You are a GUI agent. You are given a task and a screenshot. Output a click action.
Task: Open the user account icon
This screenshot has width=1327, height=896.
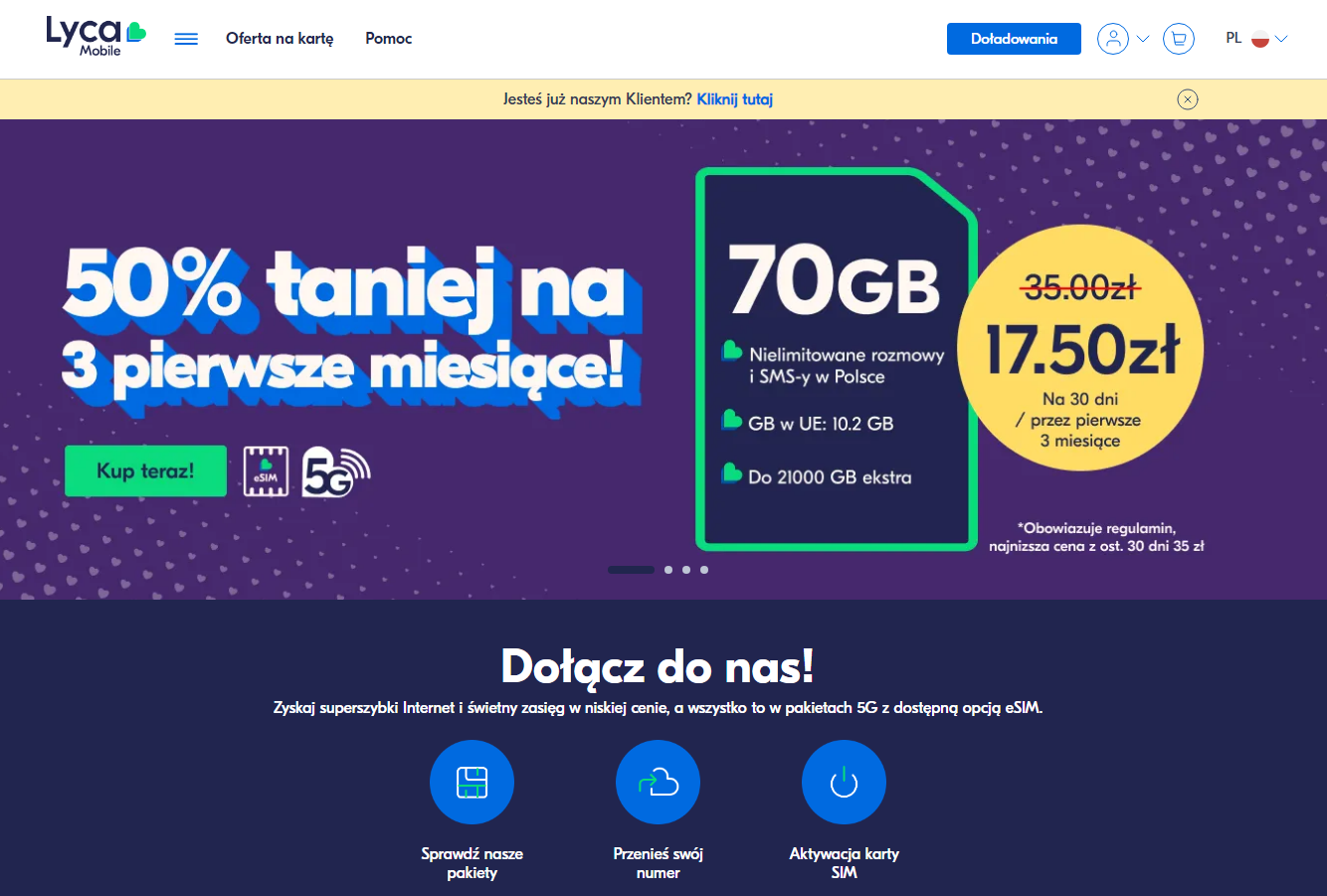pos(1113,39)
